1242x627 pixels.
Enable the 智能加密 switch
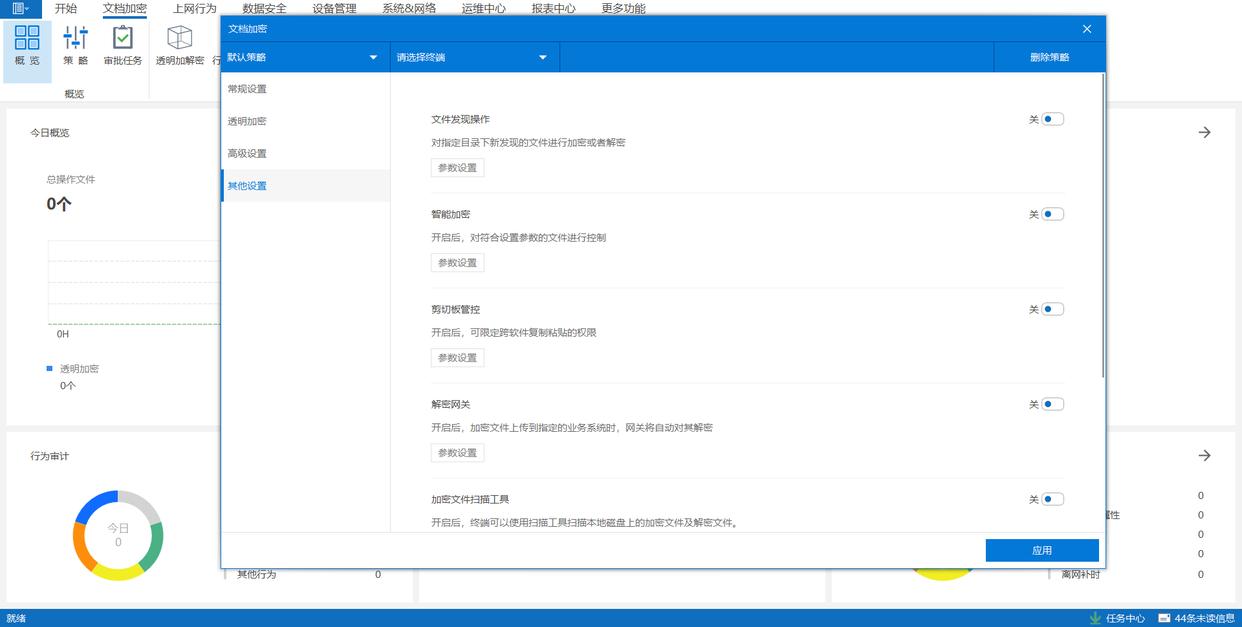(x=1052, y=214)
